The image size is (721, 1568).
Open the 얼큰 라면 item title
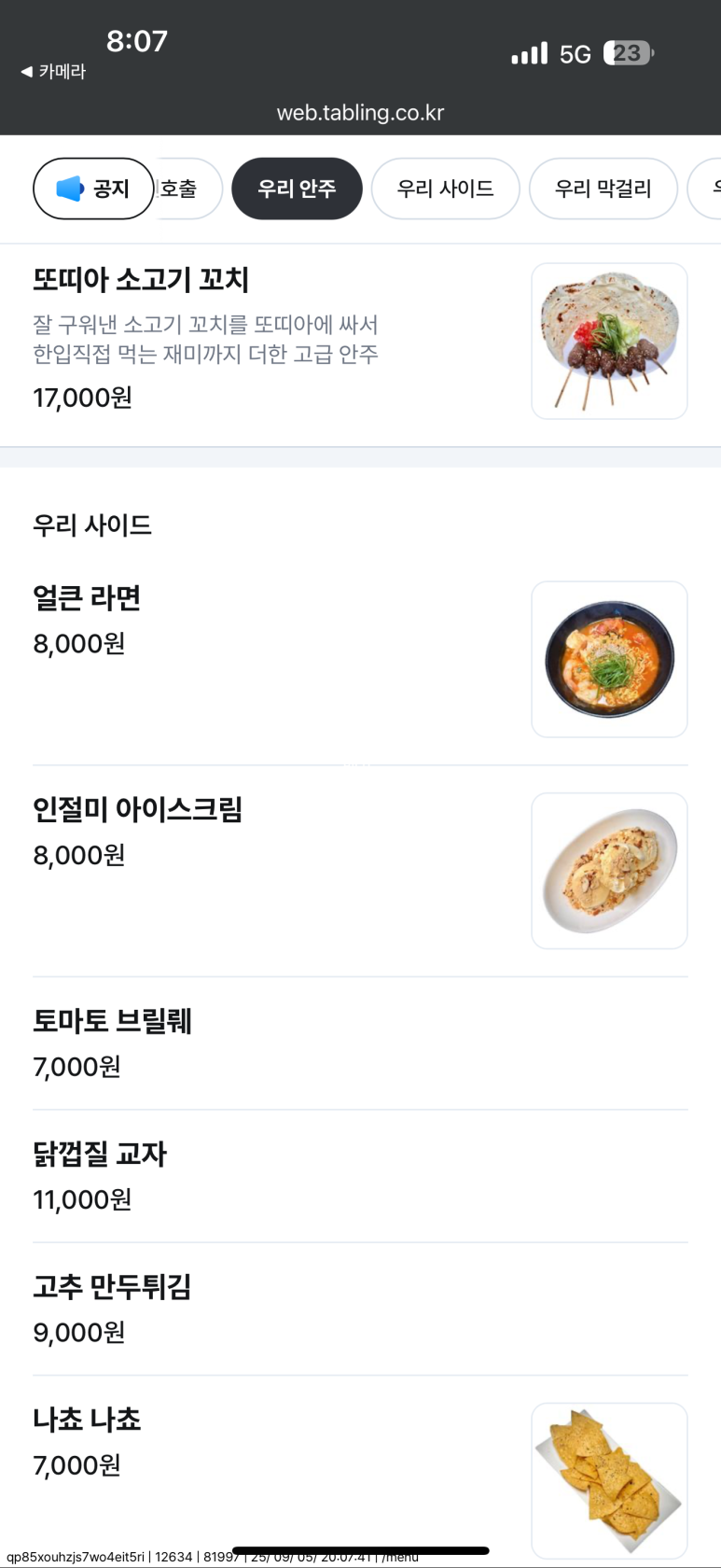point(87,598)
